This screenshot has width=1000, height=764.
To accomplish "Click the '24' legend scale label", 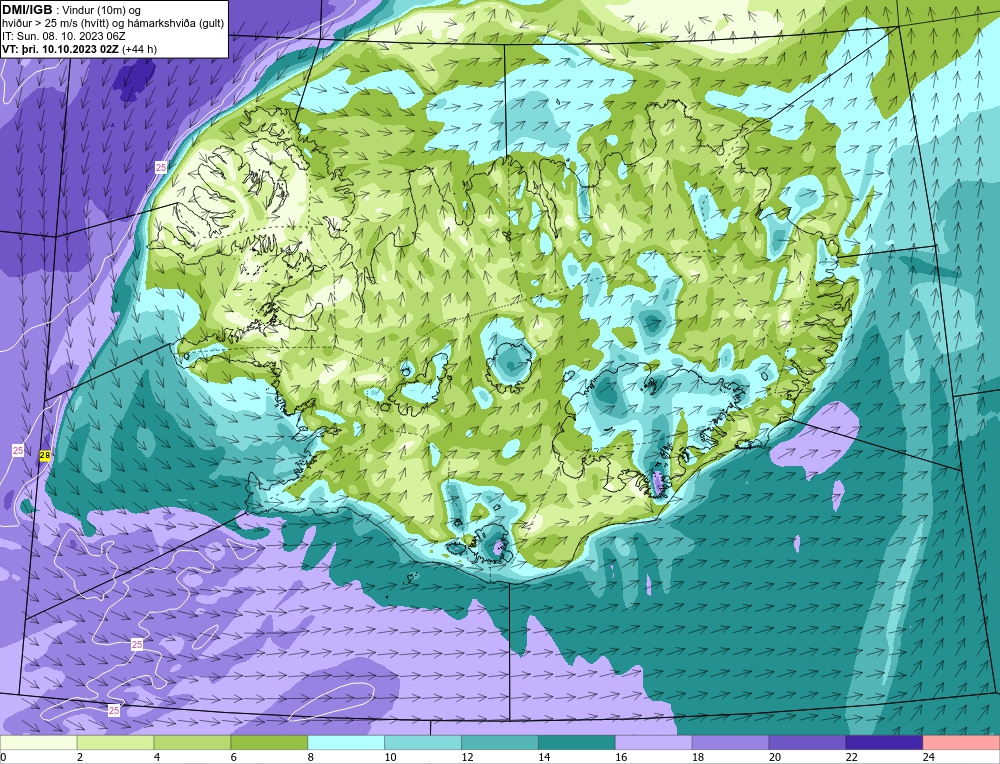I will (x=929, y=757).
